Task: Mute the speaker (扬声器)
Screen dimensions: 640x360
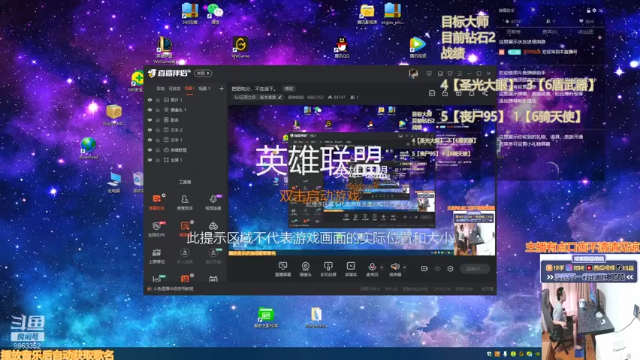Action: (395, 269)
